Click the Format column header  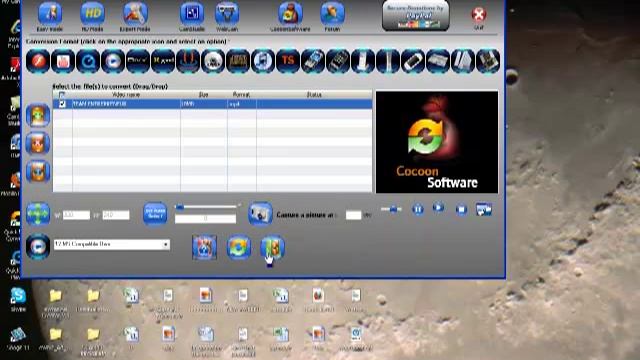[x=242, y=95]
